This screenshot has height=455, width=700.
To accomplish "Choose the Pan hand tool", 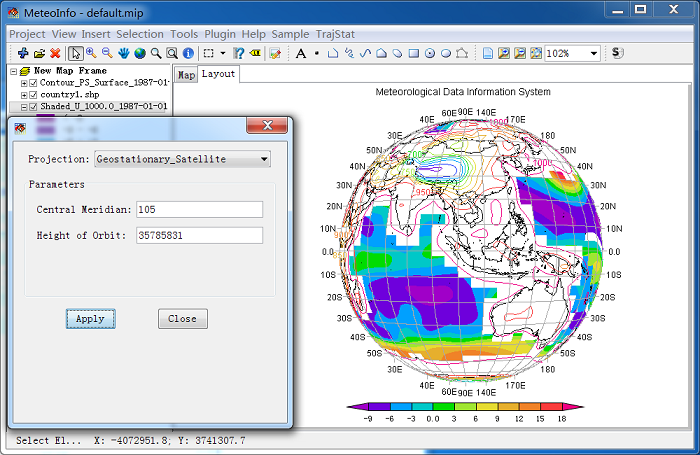I will pos(124,54).
